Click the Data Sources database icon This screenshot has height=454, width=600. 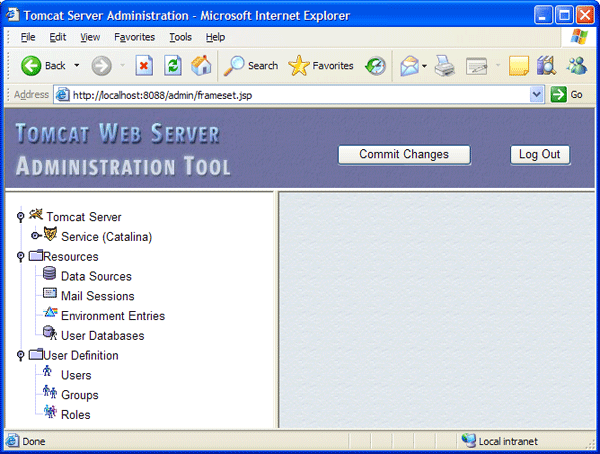coord(50,275)
